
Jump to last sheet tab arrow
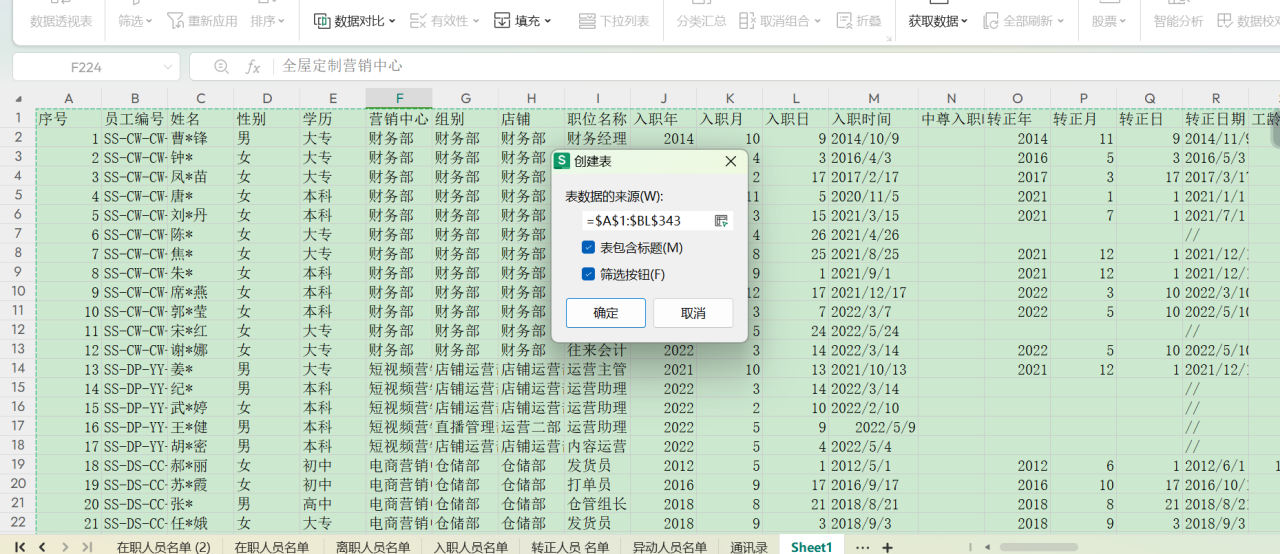pos(87,547)
